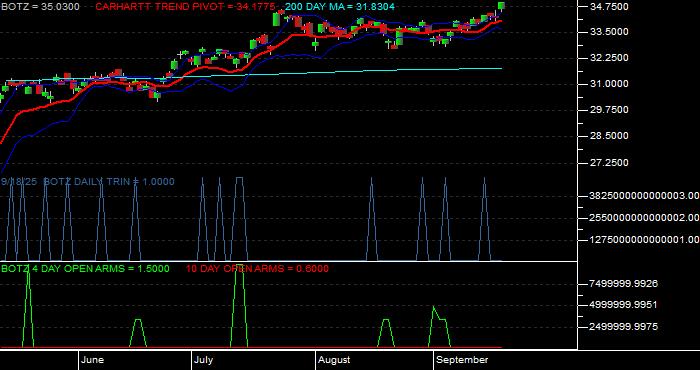Select the 28.5000 price axis value
The height and width of the screenshot is (370, 700).
[609, 136]
